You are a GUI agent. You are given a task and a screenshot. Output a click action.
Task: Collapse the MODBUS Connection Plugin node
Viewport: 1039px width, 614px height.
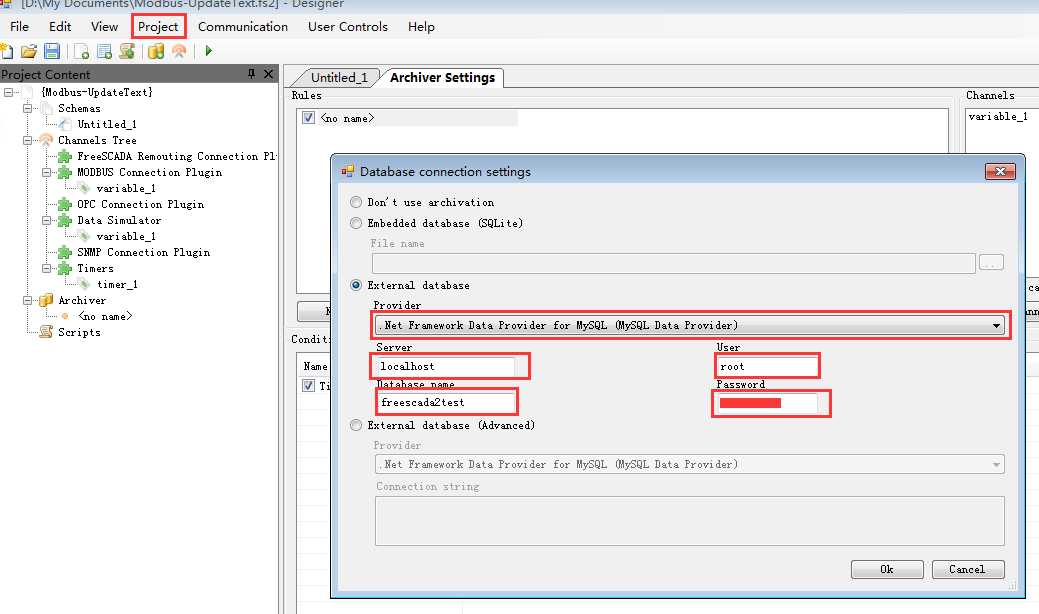46,172
